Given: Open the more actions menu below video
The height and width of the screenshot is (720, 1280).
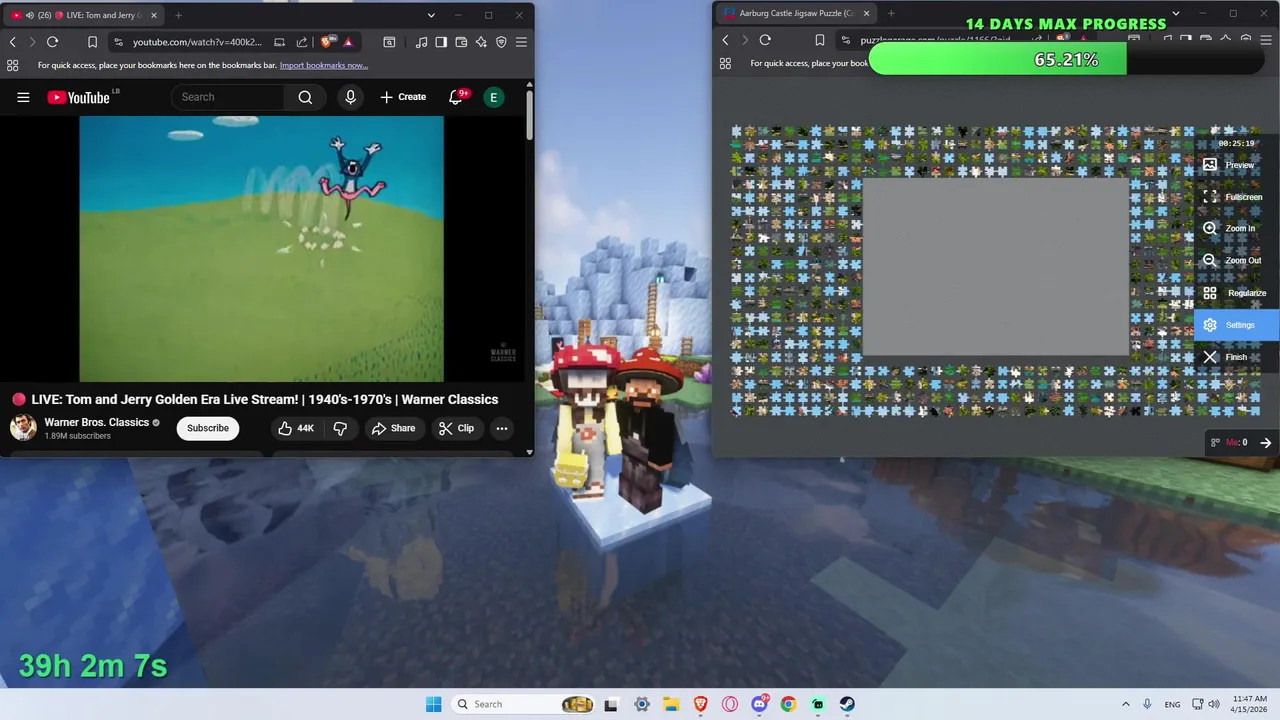Looking at the screenshot, I should pos(502,428).
